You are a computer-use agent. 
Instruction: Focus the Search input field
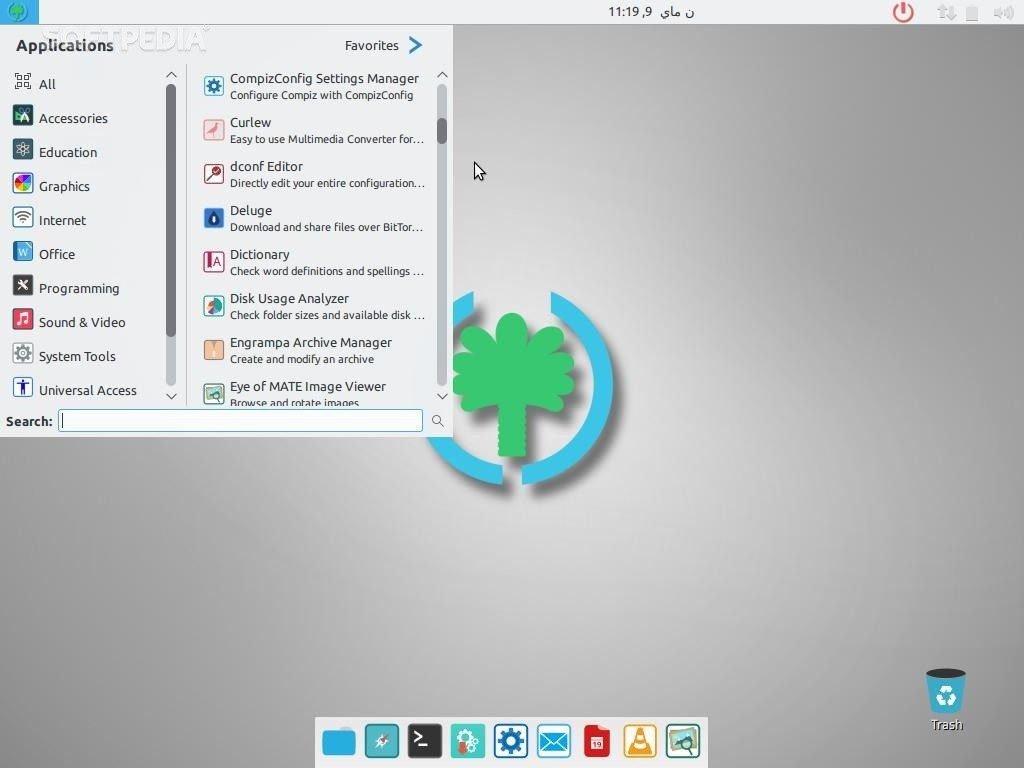point(240,421)
